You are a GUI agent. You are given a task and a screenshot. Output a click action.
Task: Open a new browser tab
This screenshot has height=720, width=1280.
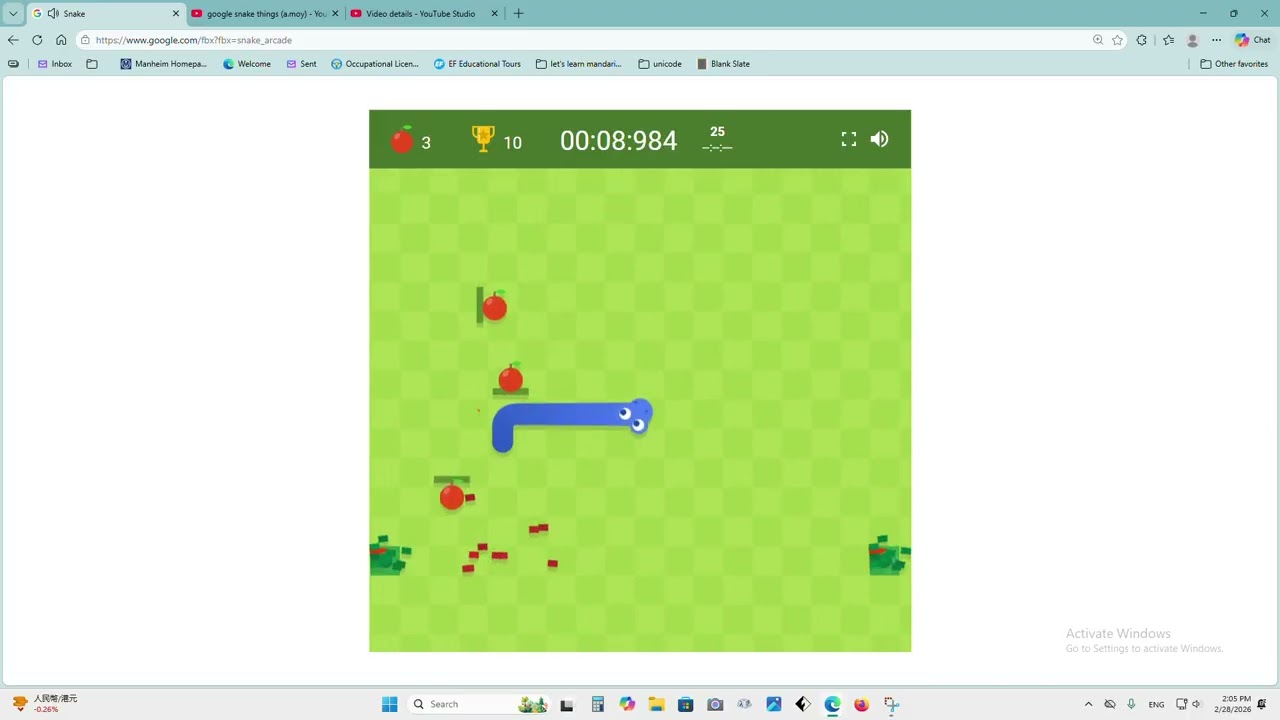coord(518,14)
